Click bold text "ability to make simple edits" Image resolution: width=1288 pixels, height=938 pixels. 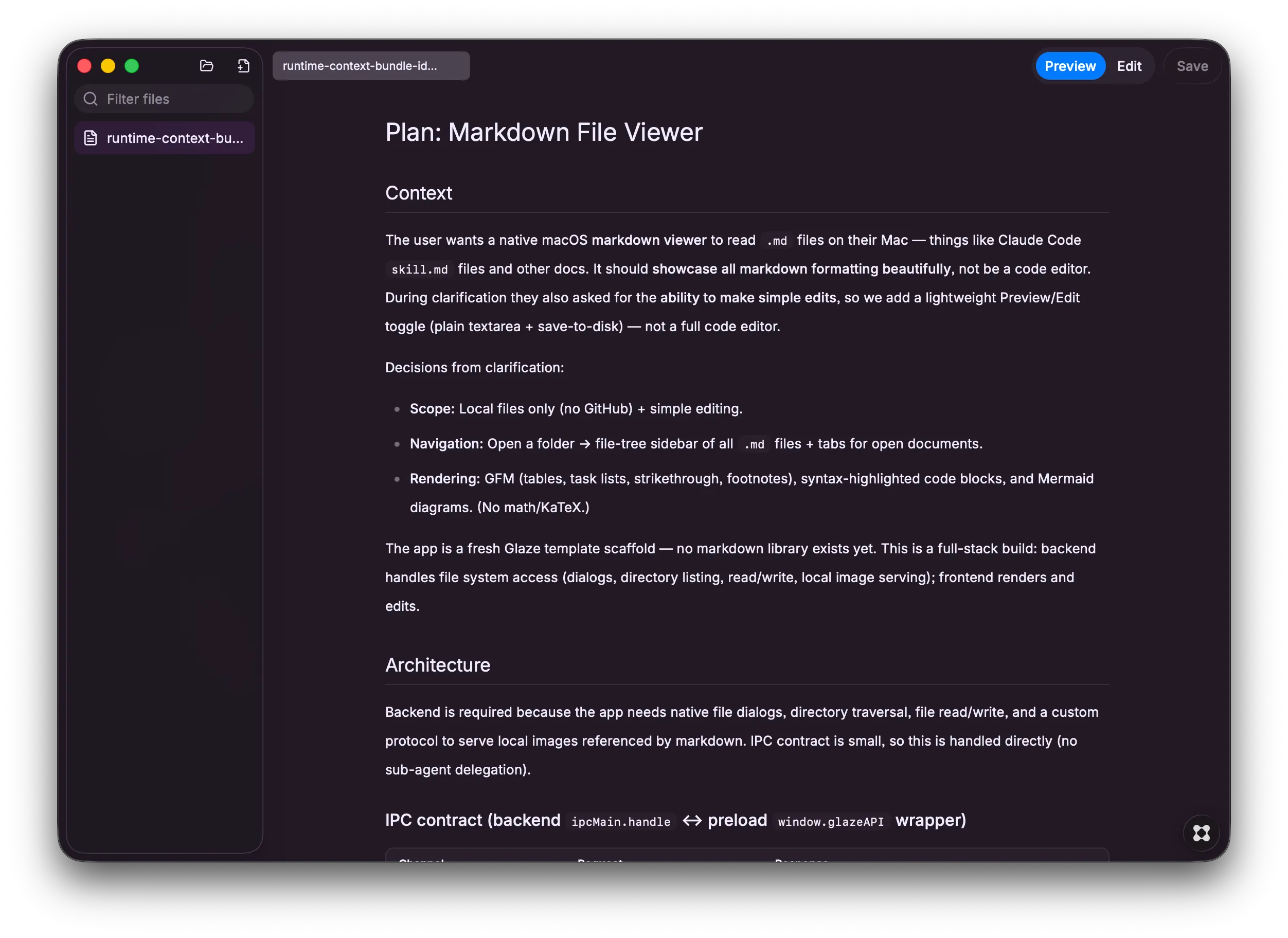coord(748,298)
